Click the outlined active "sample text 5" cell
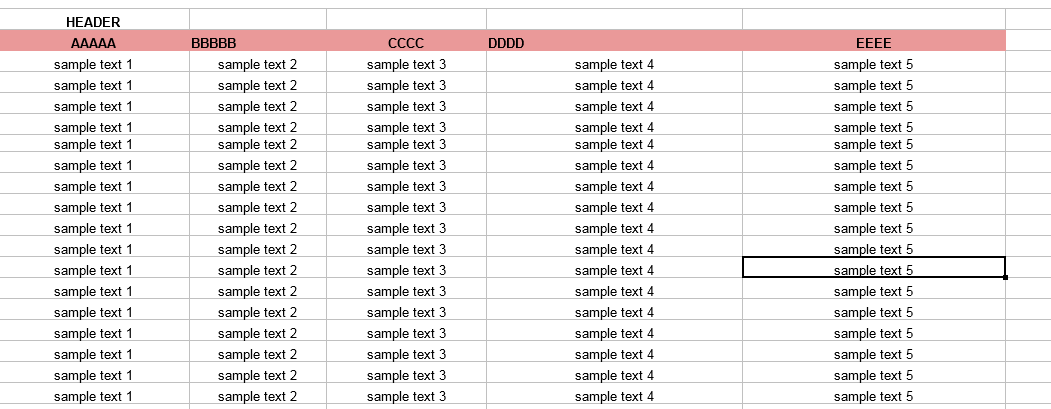Image resolution: width=1051 pixels, height=409 pixels. pos(873,270)
